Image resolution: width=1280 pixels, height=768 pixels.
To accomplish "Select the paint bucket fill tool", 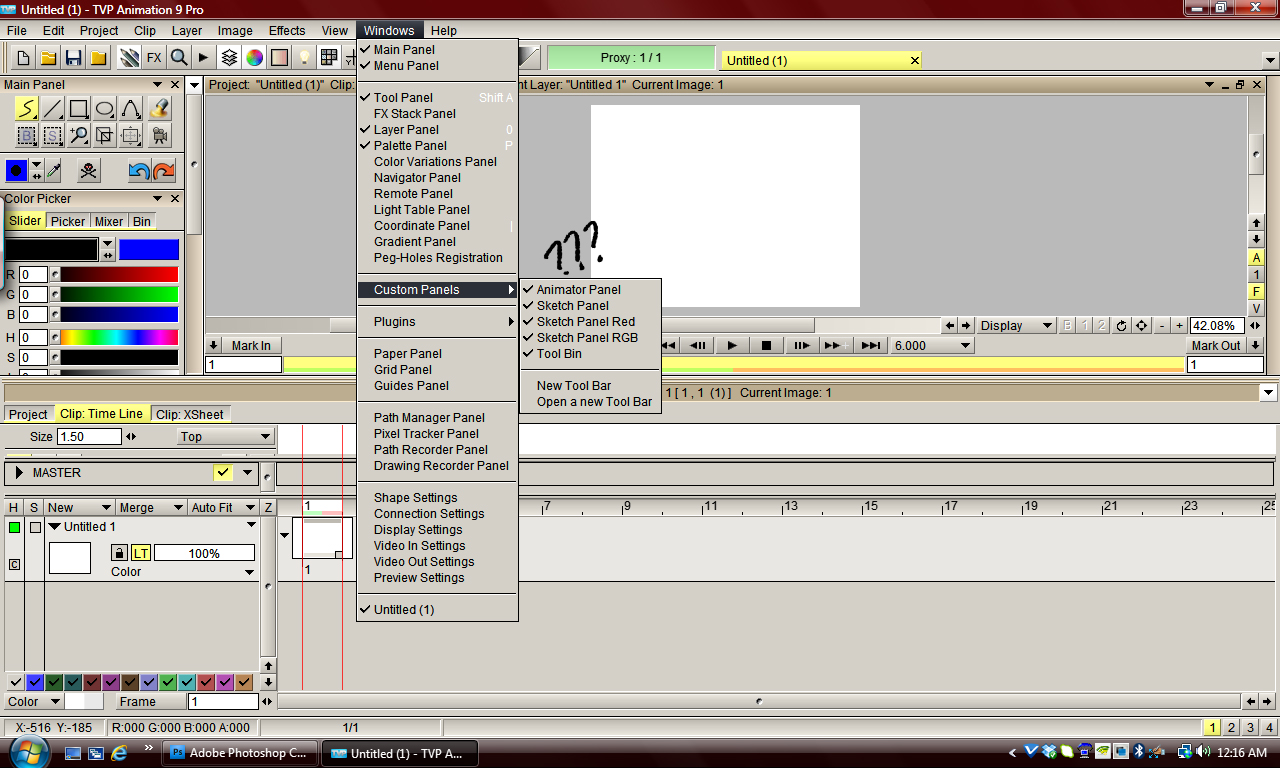I will tap(158, 108).
